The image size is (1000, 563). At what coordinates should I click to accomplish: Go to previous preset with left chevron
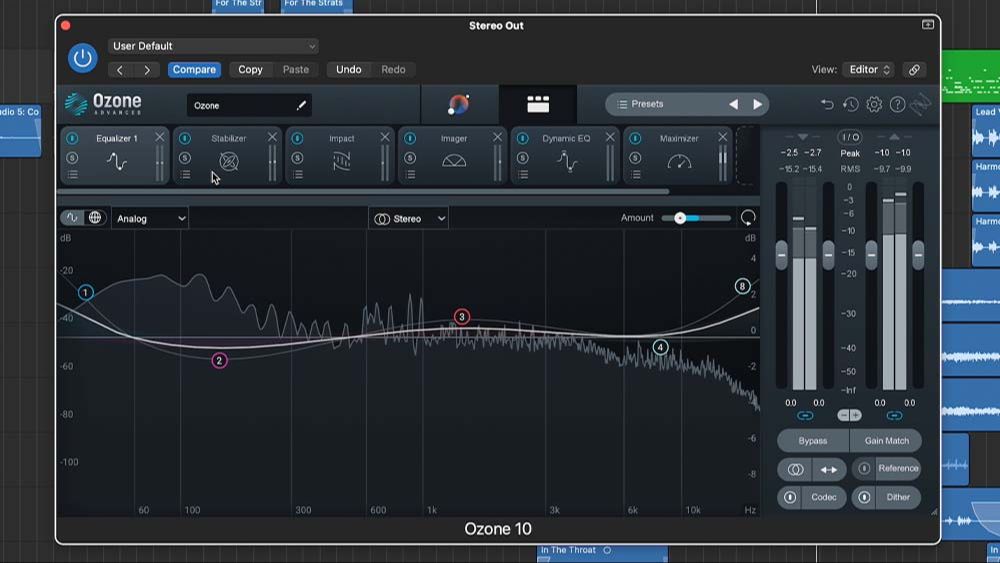pyautogui.click(x=120, y=69)
